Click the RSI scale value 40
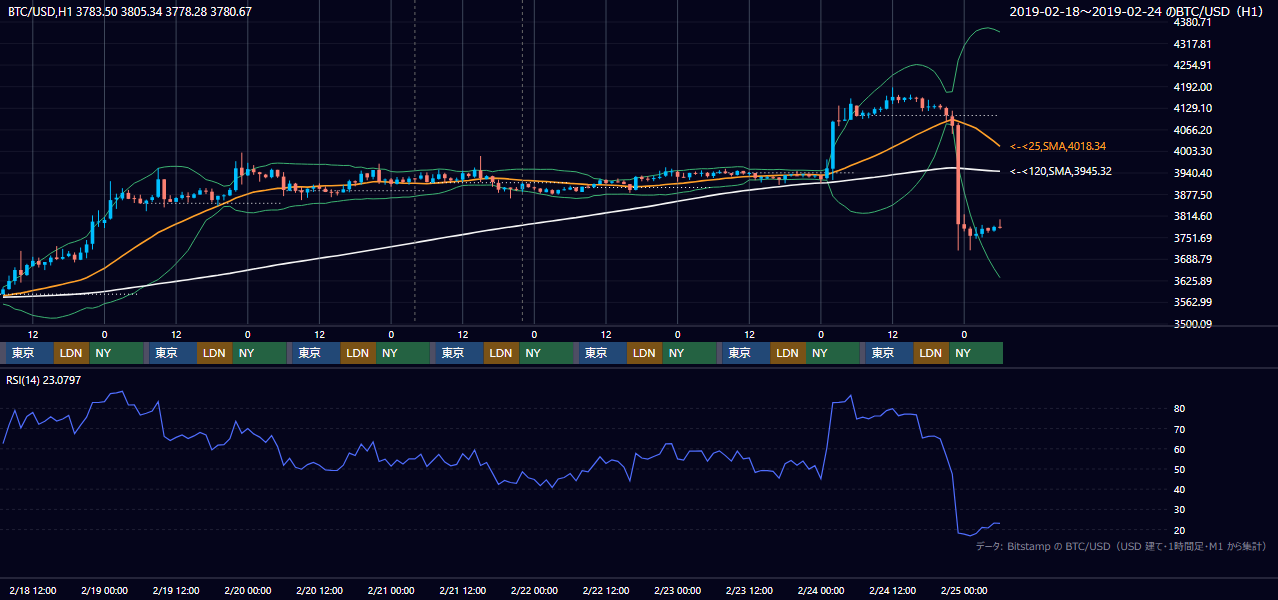The image size is (1278, 600). 1180,489
